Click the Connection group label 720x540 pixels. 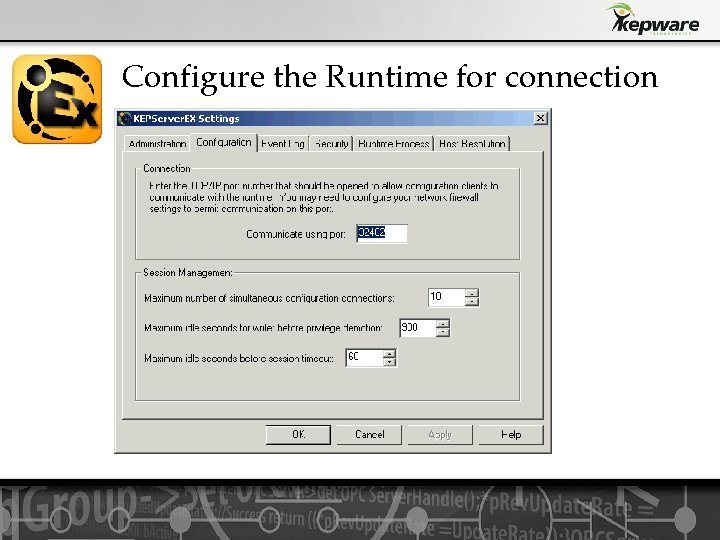click(167, 169)
